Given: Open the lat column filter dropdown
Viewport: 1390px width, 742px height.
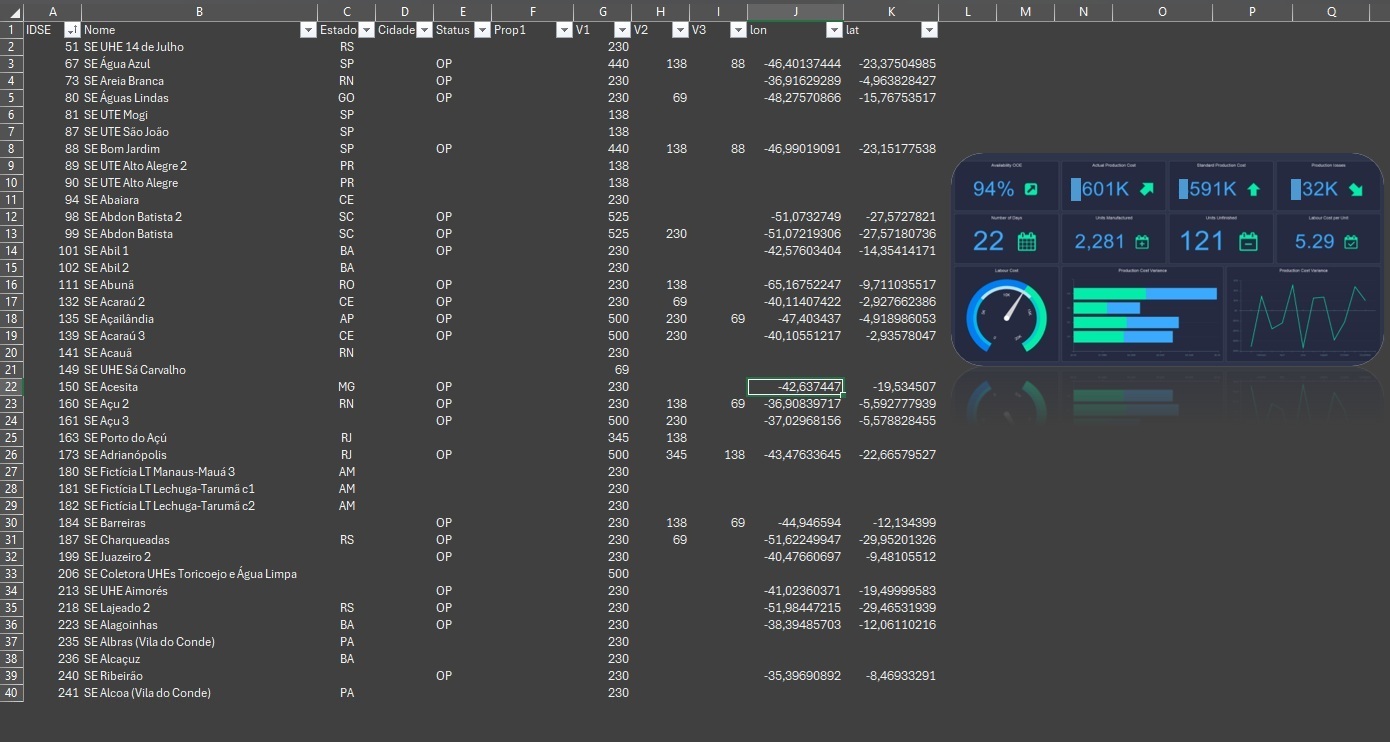Looking at the screenshot, I should pos(929,30).
